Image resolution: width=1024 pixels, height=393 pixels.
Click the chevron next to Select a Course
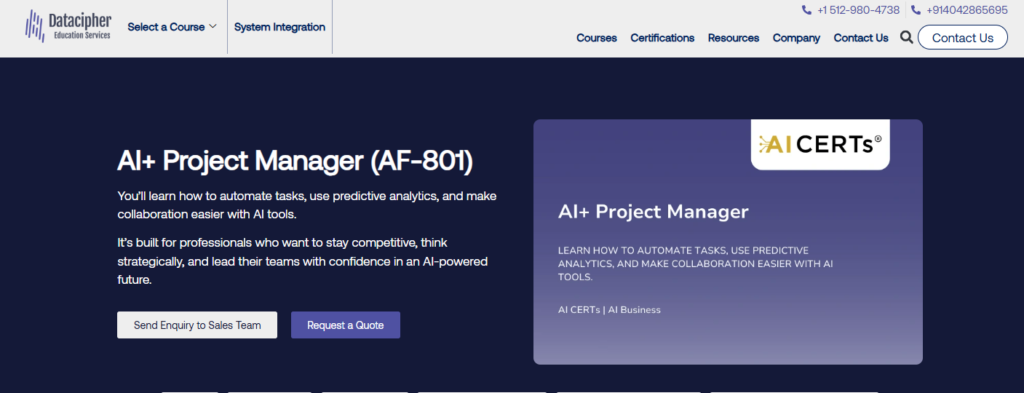point(212,27)
